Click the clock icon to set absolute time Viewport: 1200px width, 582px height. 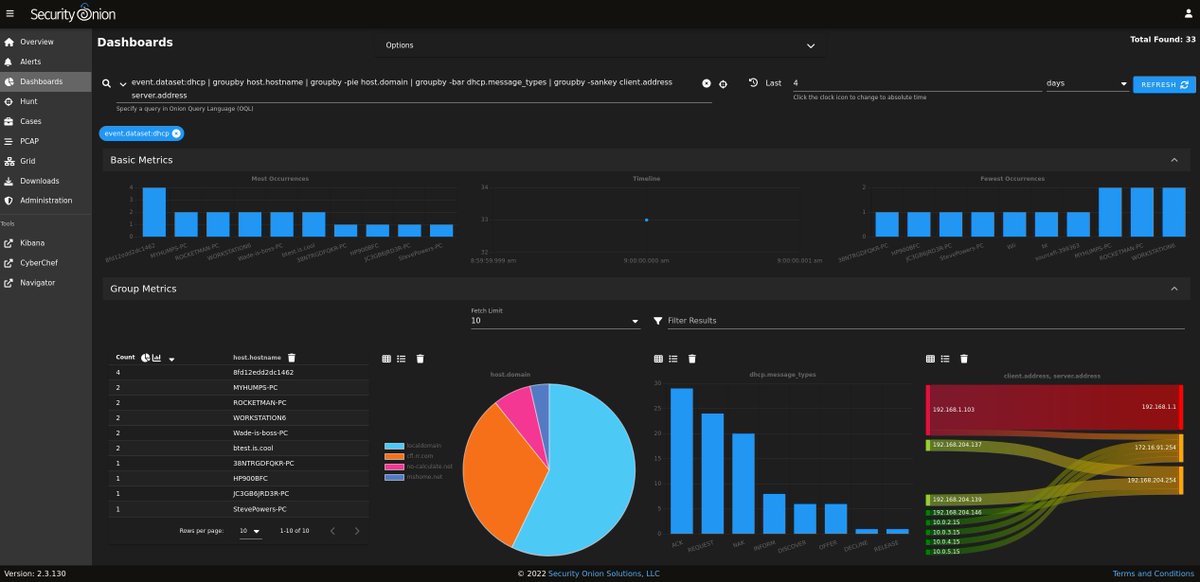click(x=753, y=83)
